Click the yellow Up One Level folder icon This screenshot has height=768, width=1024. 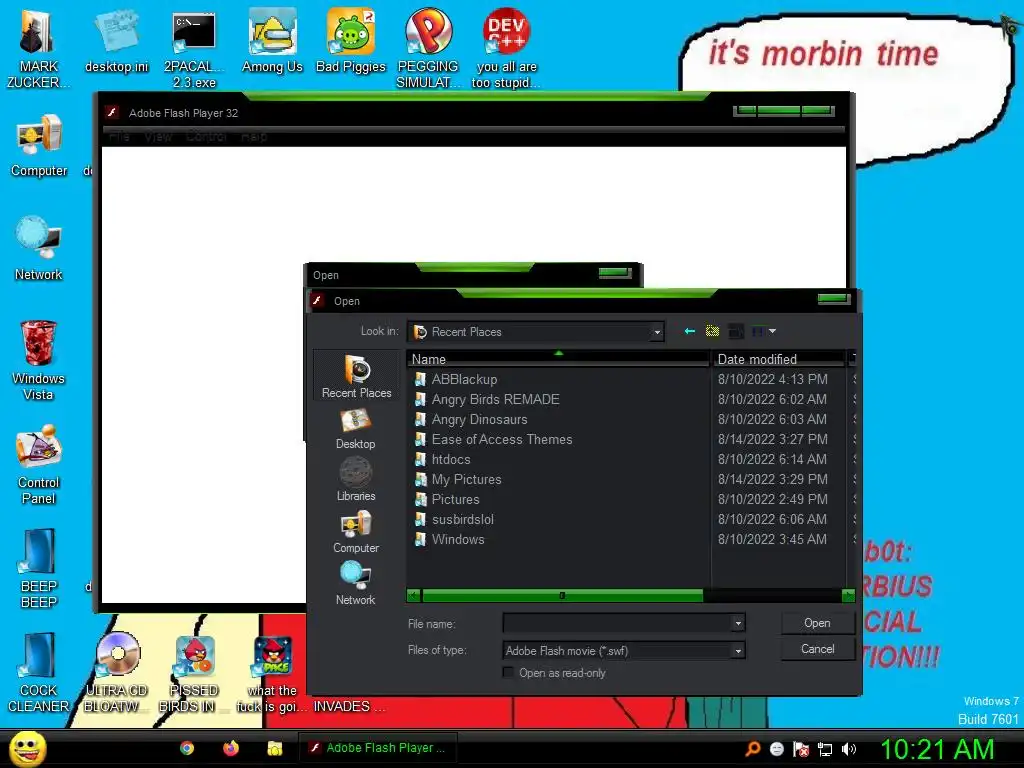tap(712, 331)
